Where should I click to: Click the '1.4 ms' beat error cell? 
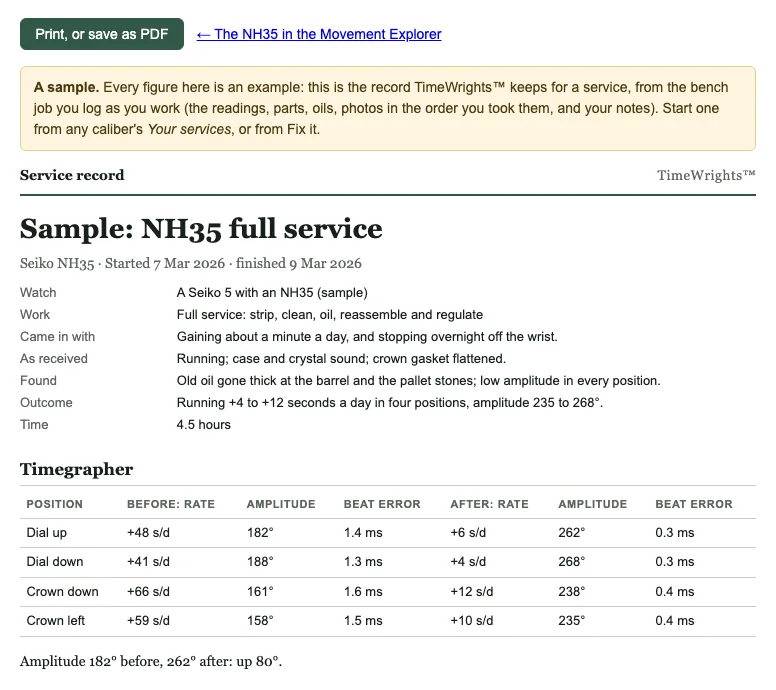pyautogui.click(x=363, y=533)
